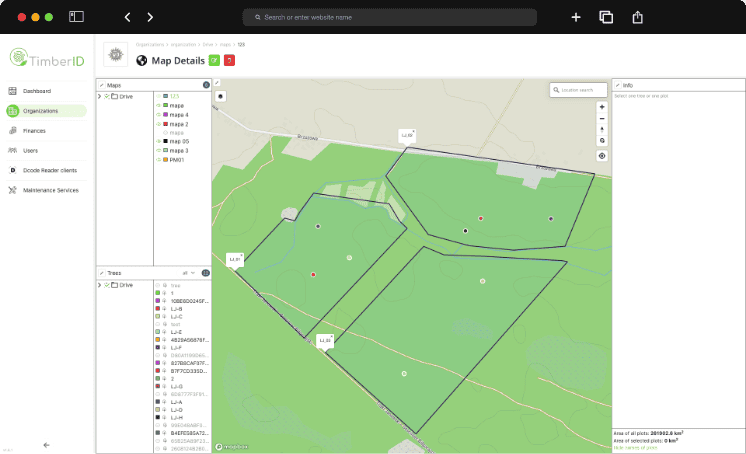Click the red color swatch of mapa 2
Viewport: 746px width, 454px height.
(165, 124)
